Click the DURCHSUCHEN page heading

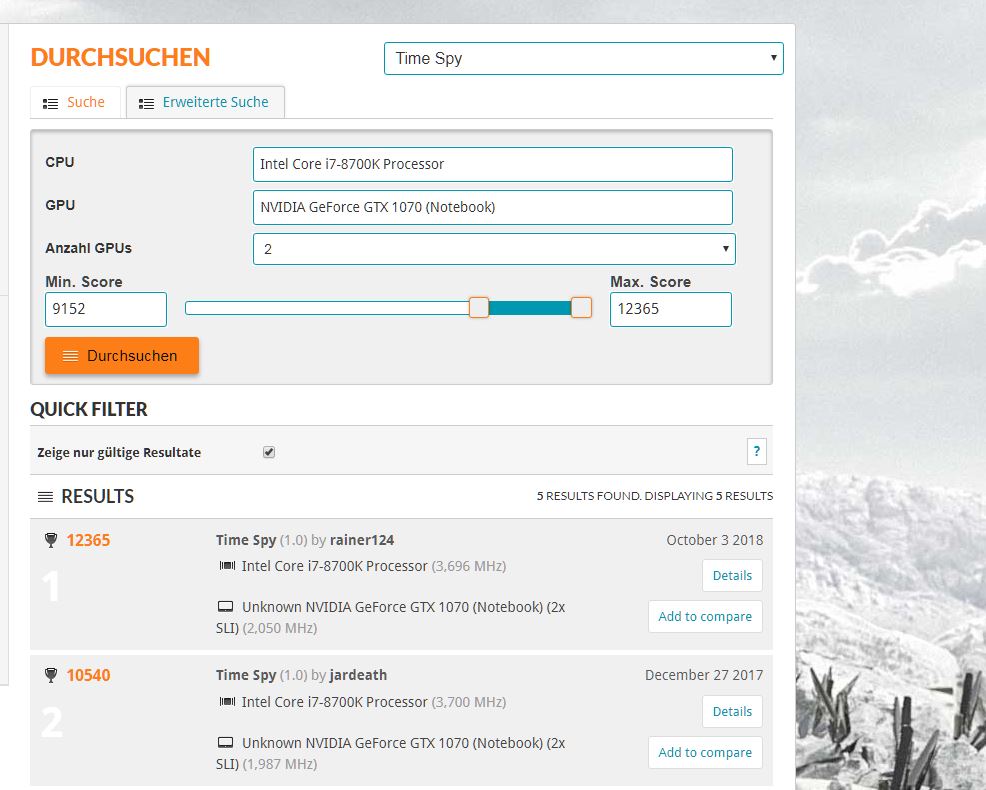(120, 57)
